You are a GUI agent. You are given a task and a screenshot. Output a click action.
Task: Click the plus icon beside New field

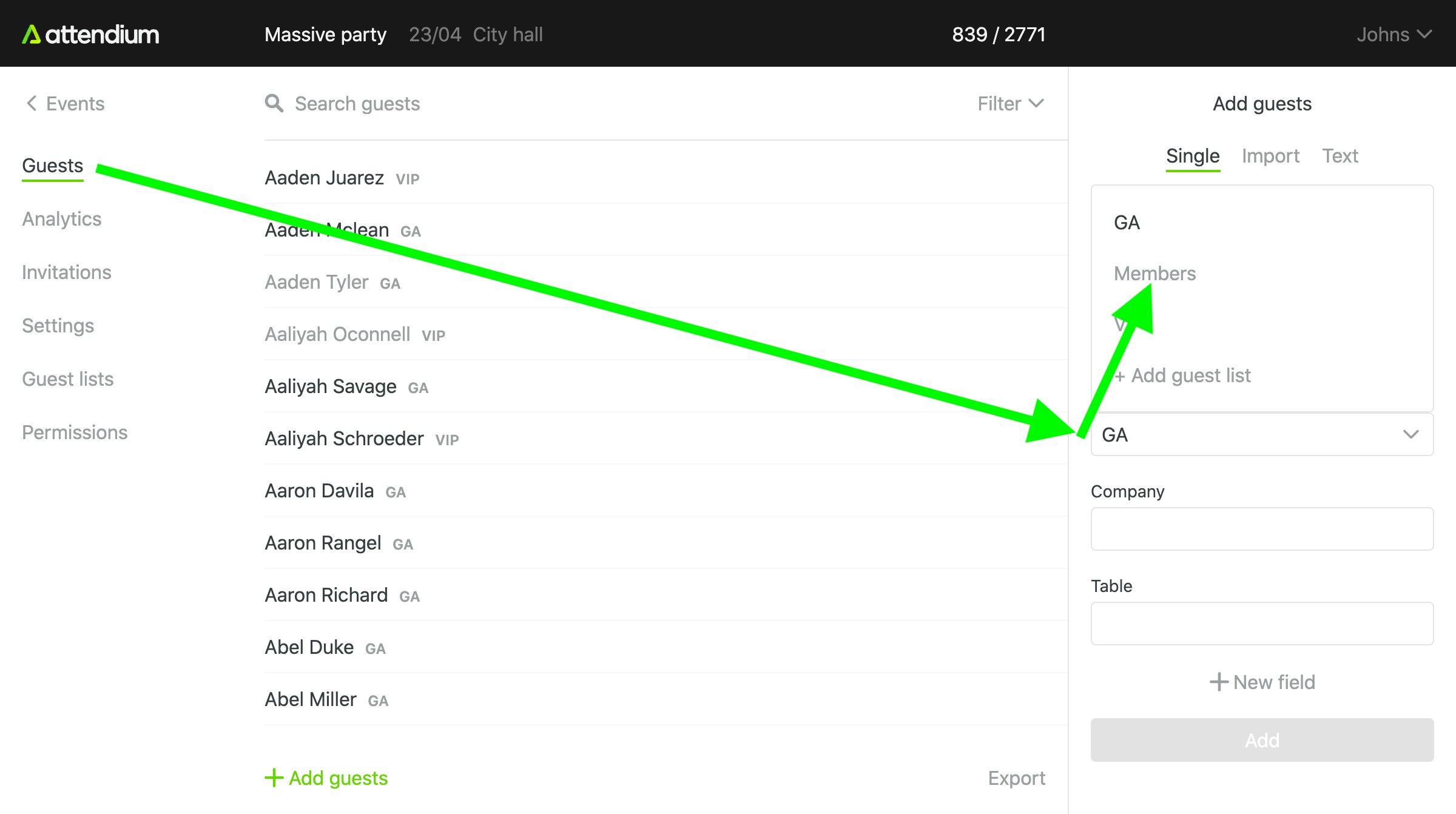point(1219,682)
